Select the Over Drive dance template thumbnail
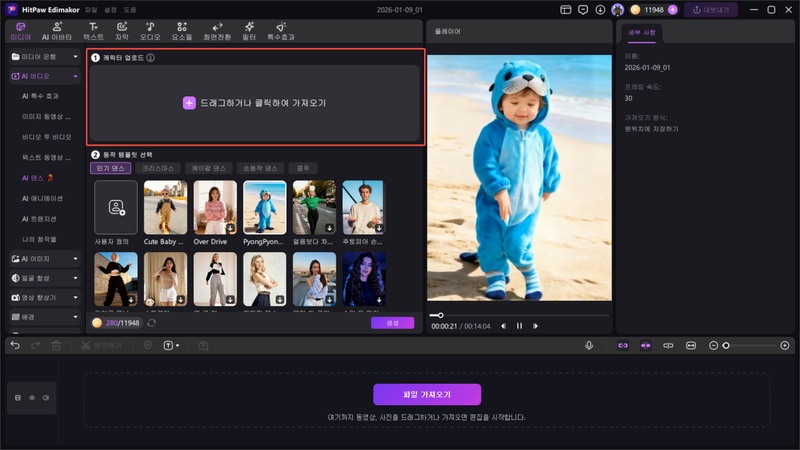 tap(215, 208)
